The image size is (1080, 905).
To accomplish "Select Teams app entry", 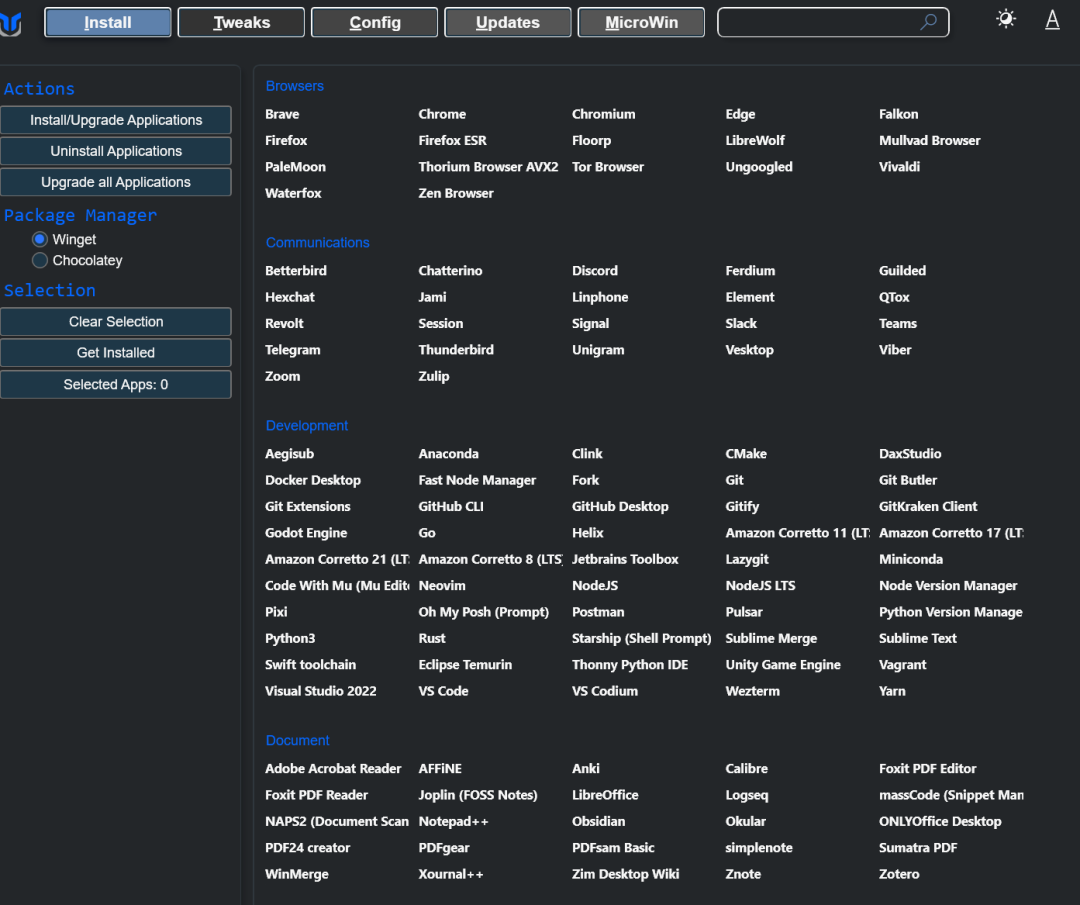I will (897, 324).
